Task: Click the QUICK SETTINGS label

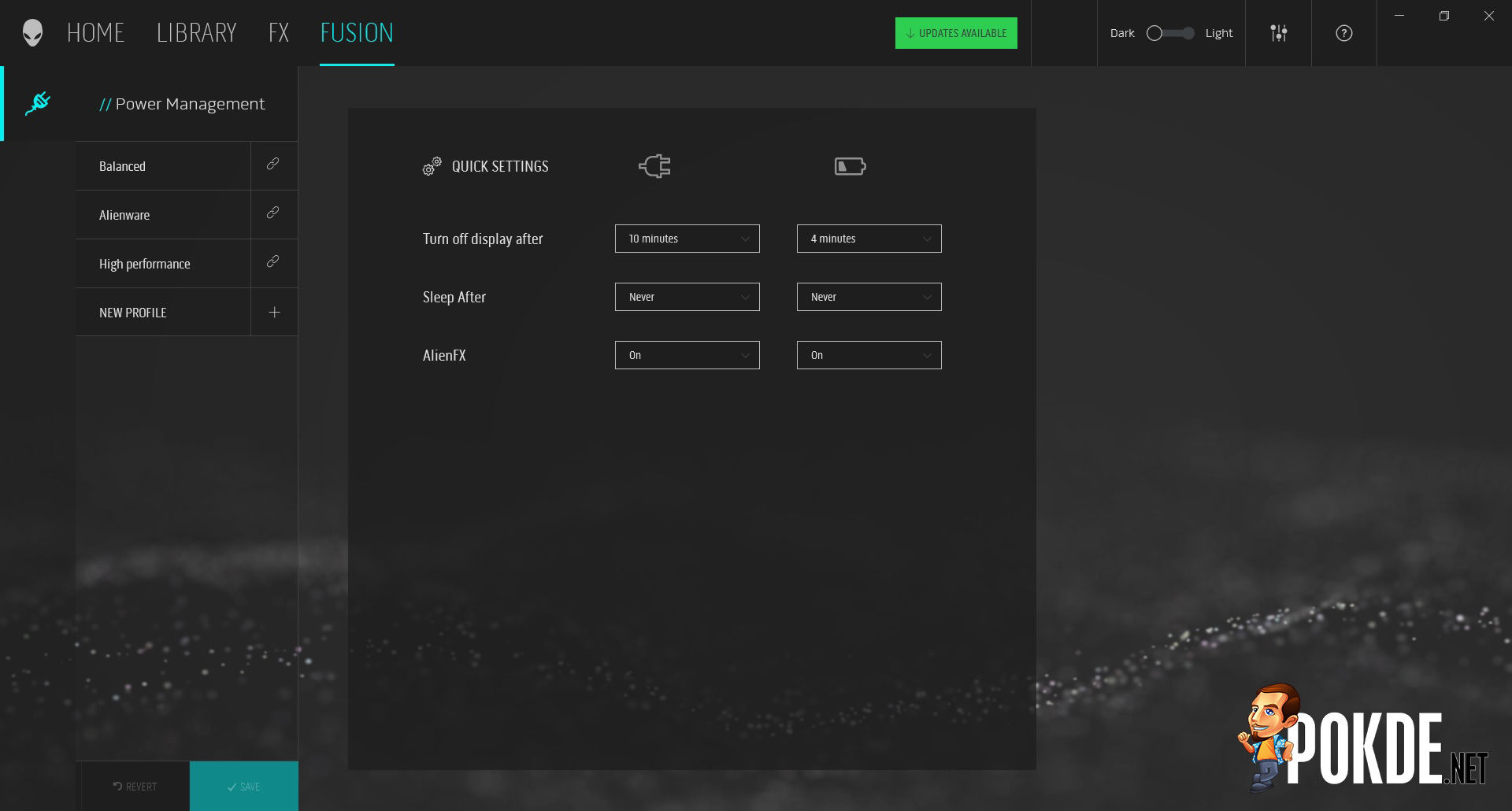Action: point(500,166)
